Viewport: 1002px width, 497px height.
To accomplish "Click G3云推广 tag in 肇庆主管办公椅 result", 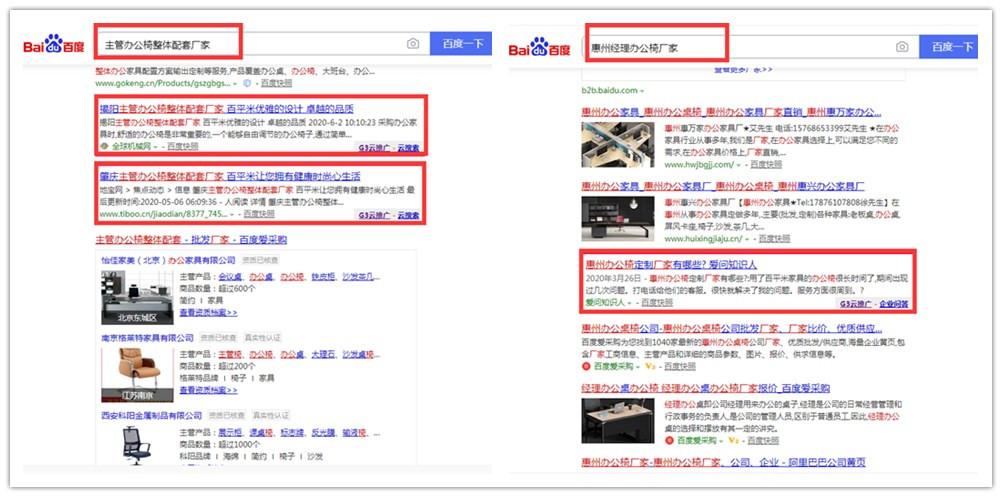I will [374, 215].
